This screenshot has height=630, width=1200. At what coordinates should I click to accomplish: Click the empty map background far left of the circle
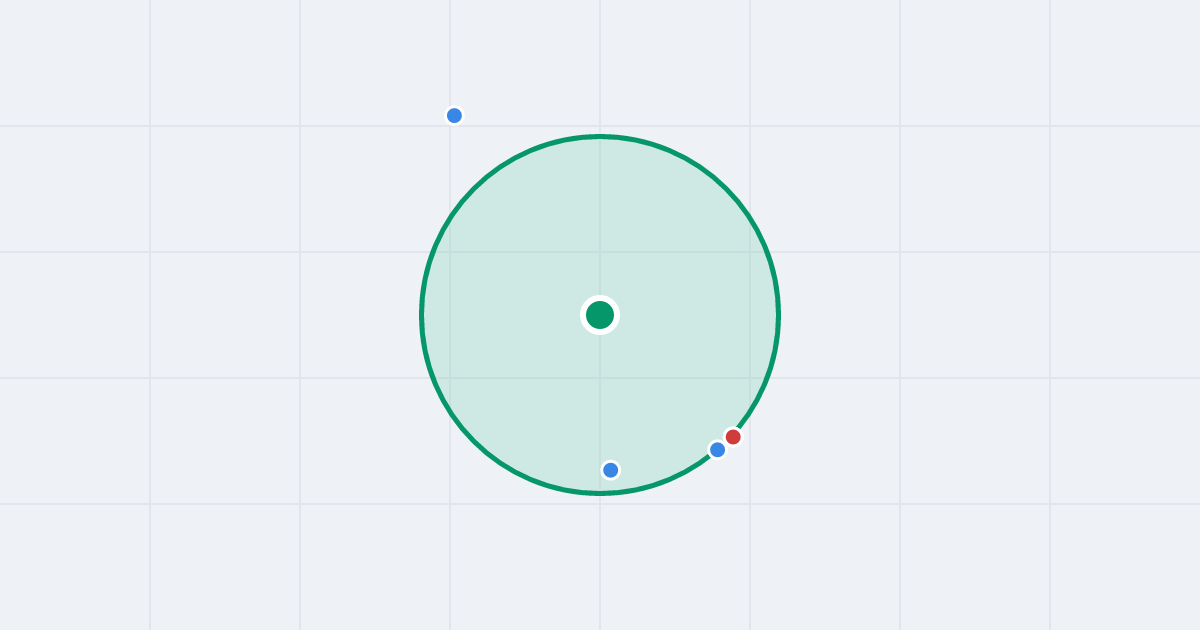coord(150,315)
